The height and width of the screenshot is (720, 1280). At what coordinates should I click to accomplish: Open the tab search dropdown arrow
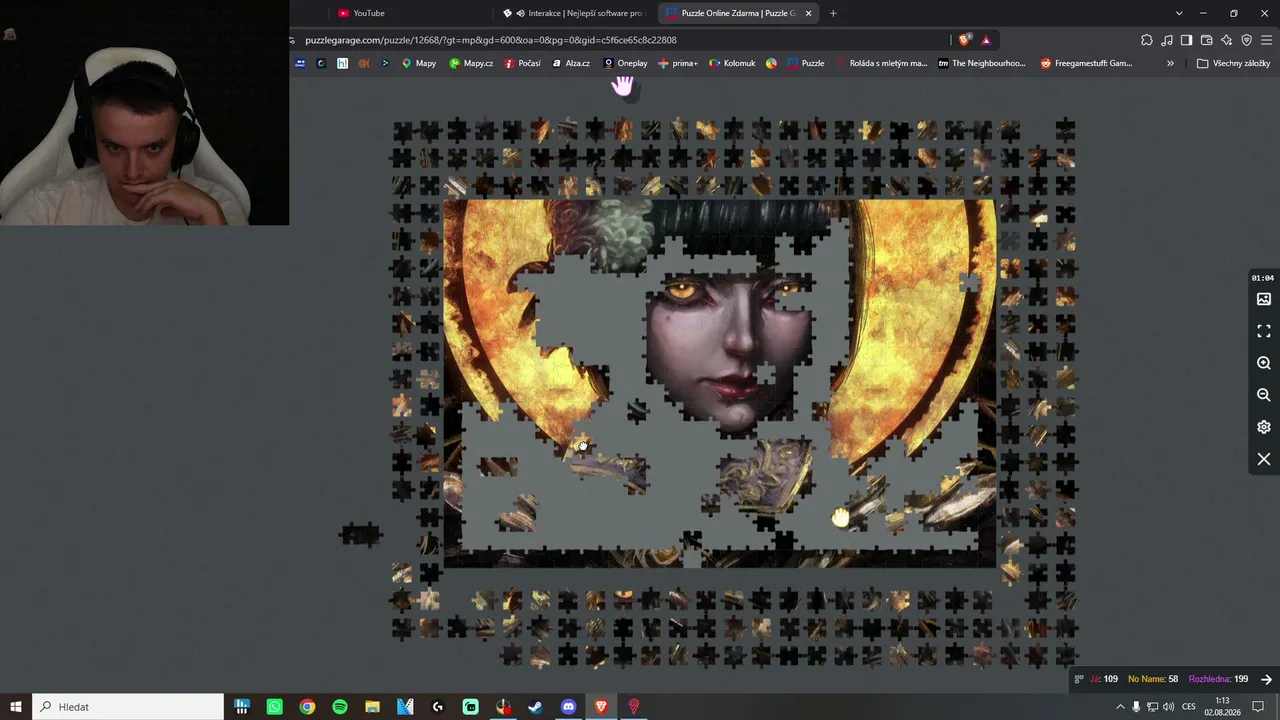[x=1179, y=13]
